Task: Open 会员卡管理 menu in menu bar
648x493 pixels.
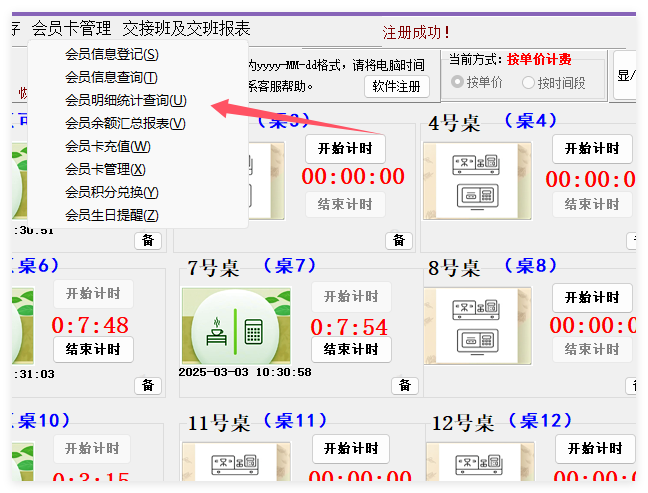Action: point(71,29)
